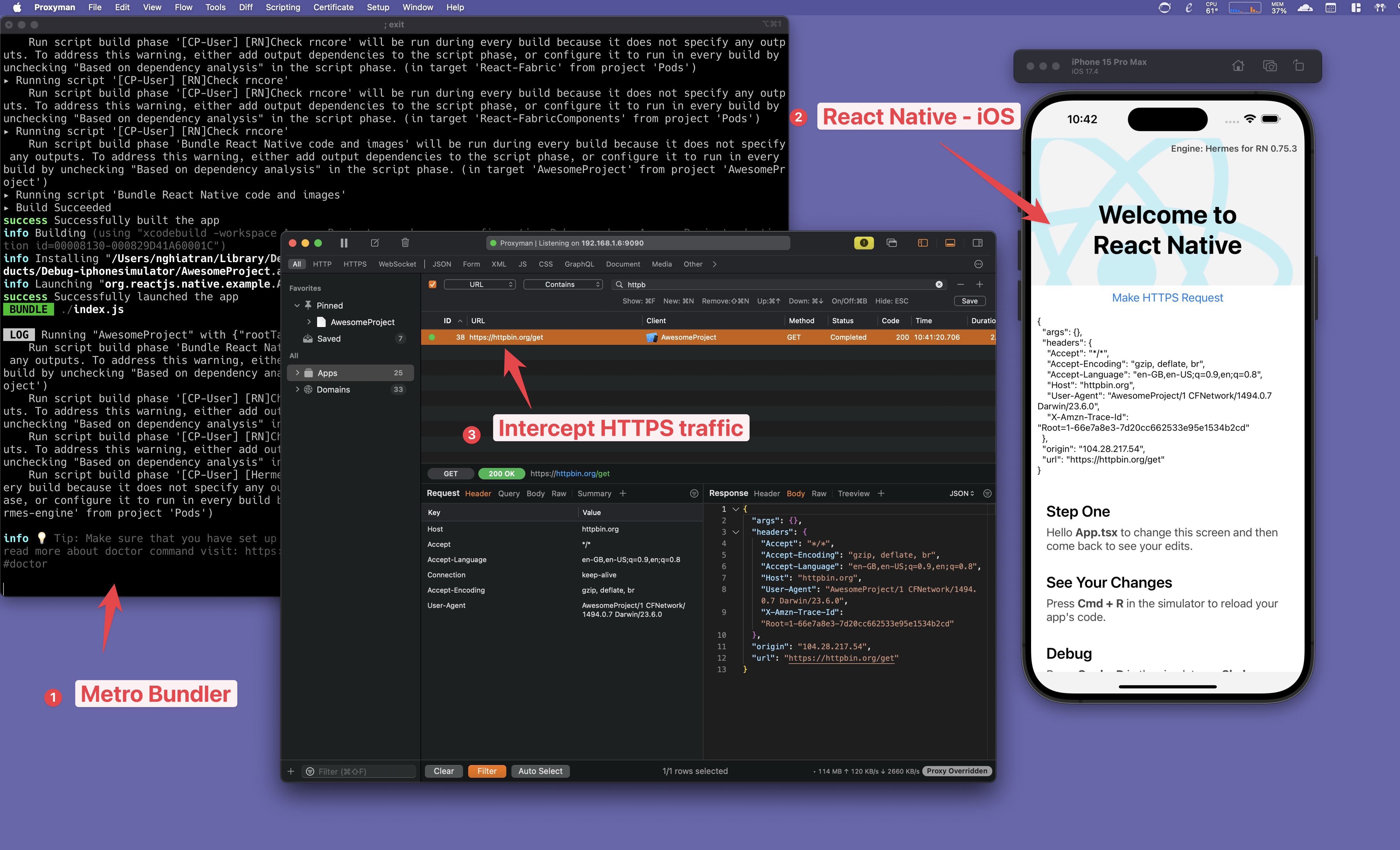The image size is (1400, 850).
Task: Click the yellow warning indicator button
Action: click(864, 243)
